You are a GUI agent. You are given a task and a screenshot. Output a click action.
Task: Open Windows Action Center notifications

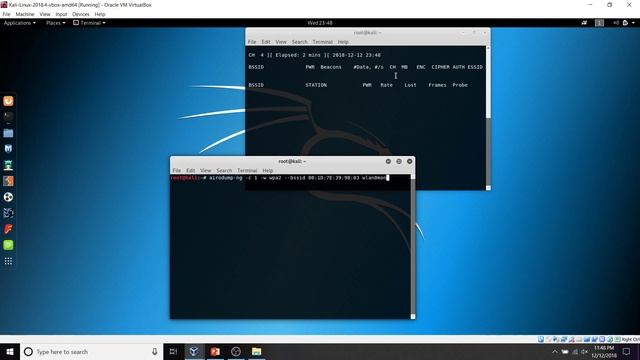[x=627, y=352]
